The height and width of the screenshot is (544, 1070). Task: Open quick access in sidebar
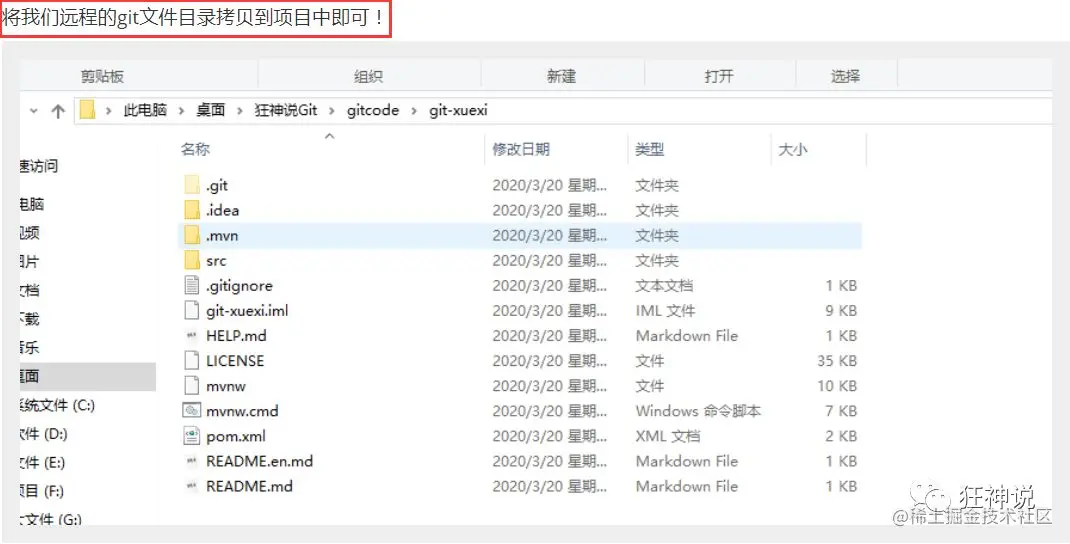point(39,166)
